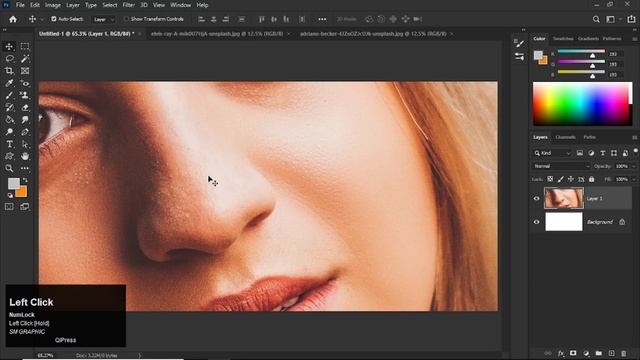Viewport: 640px width, 360px height.
Task: Open the Edit Toolbar three-dots menu
Action: click(25, 168)
